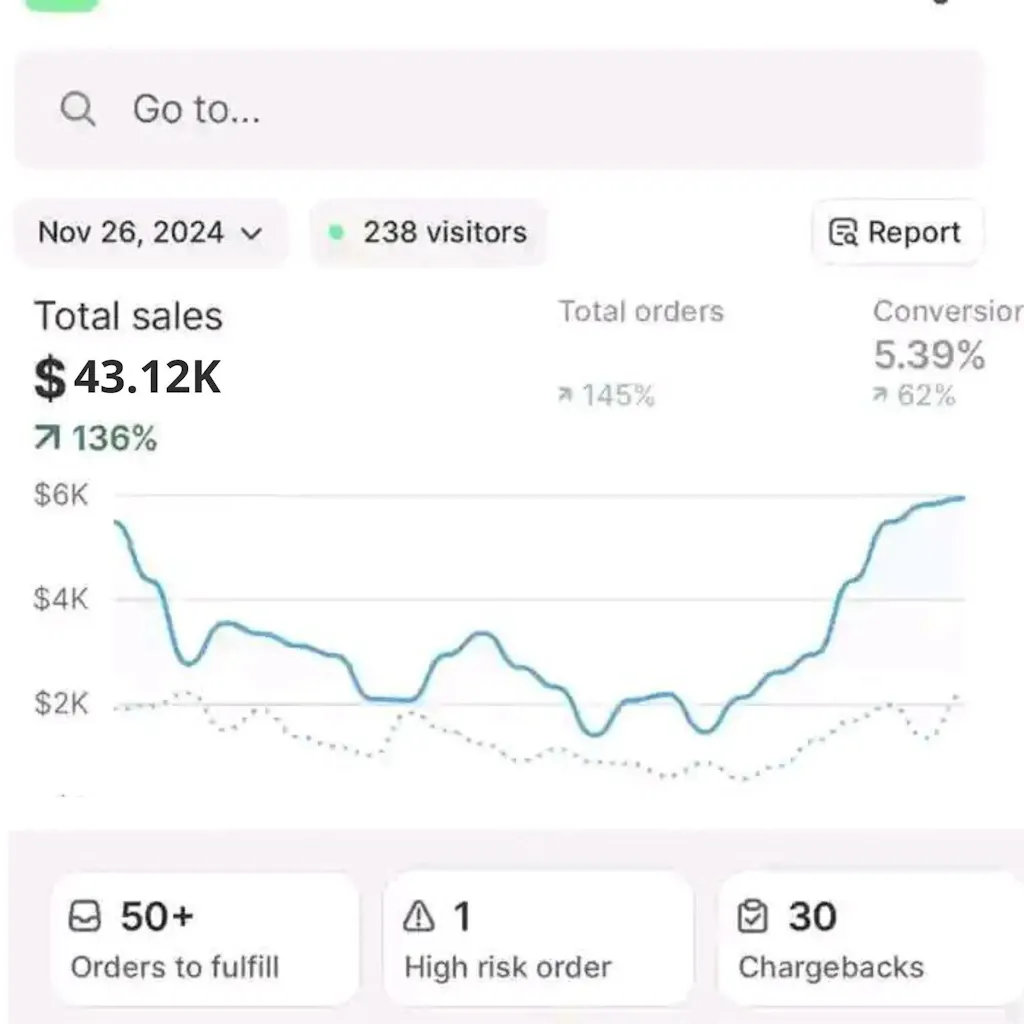Open the Report button
1024x1024 pixels.
click(x=897, y=233)
